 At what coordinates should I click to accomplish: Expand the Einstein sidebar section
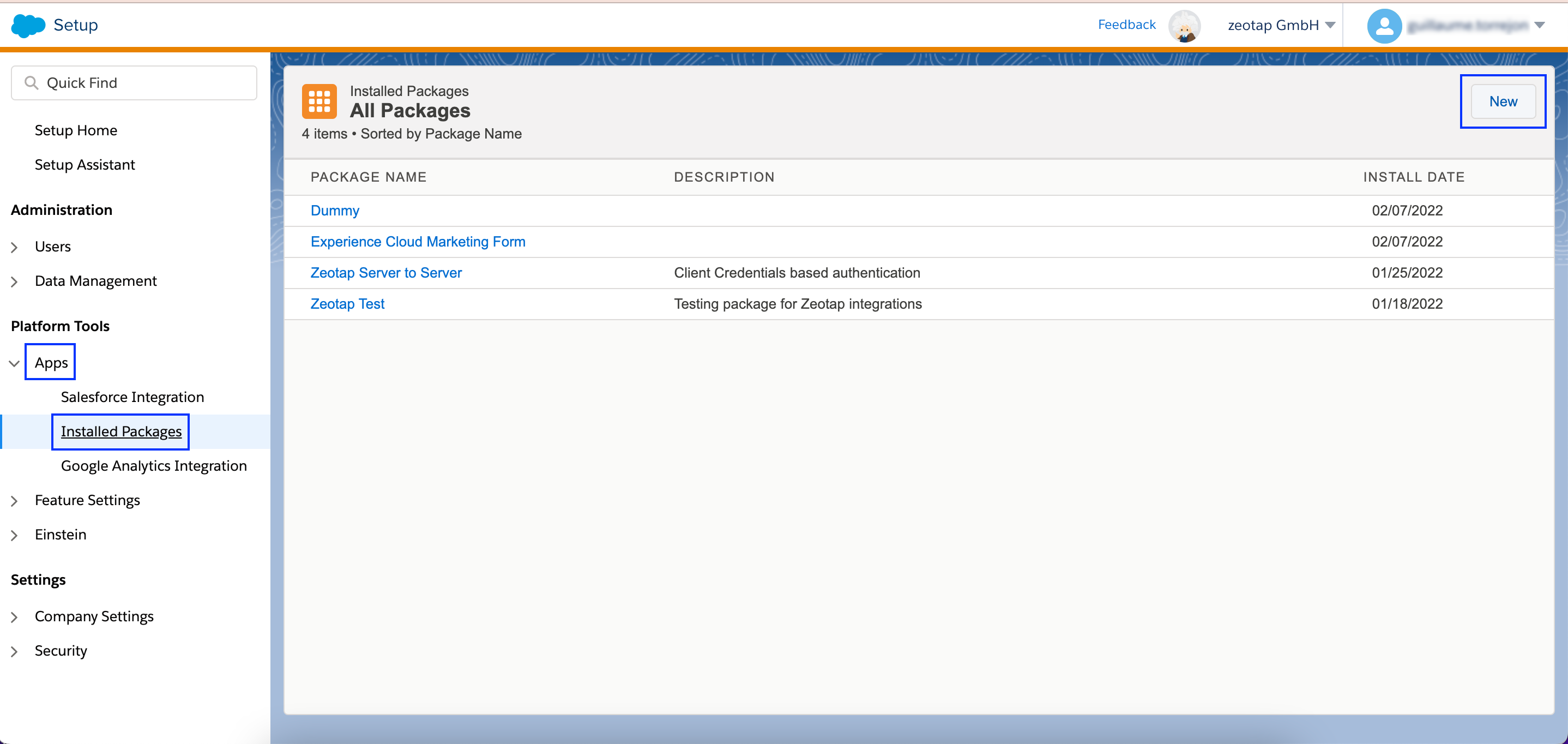[x=15, y=535]
